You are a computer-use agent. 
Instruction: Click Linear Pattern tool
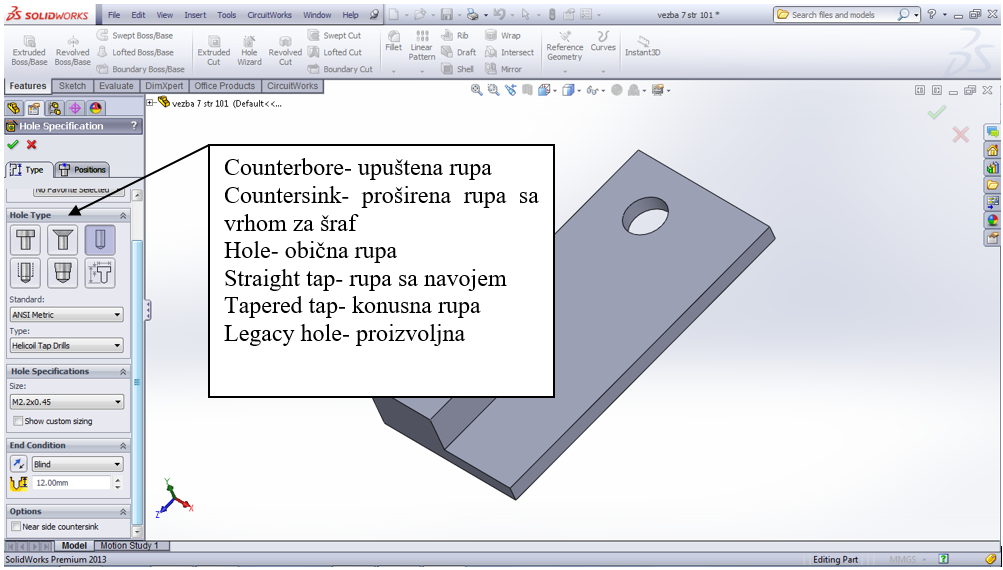point(422,46)
